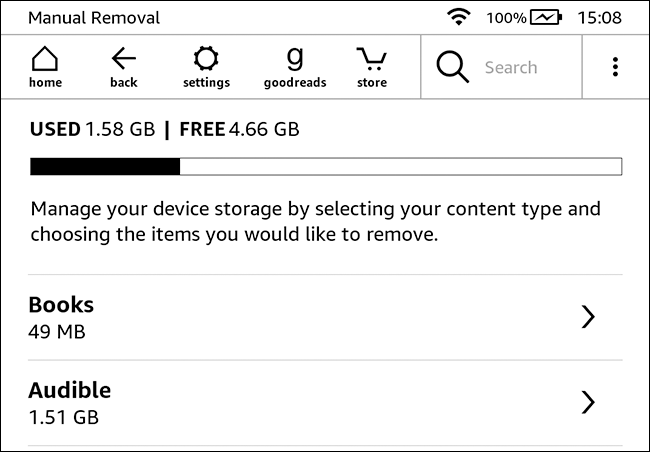Open the Books storage category

[x=300, y=317]
